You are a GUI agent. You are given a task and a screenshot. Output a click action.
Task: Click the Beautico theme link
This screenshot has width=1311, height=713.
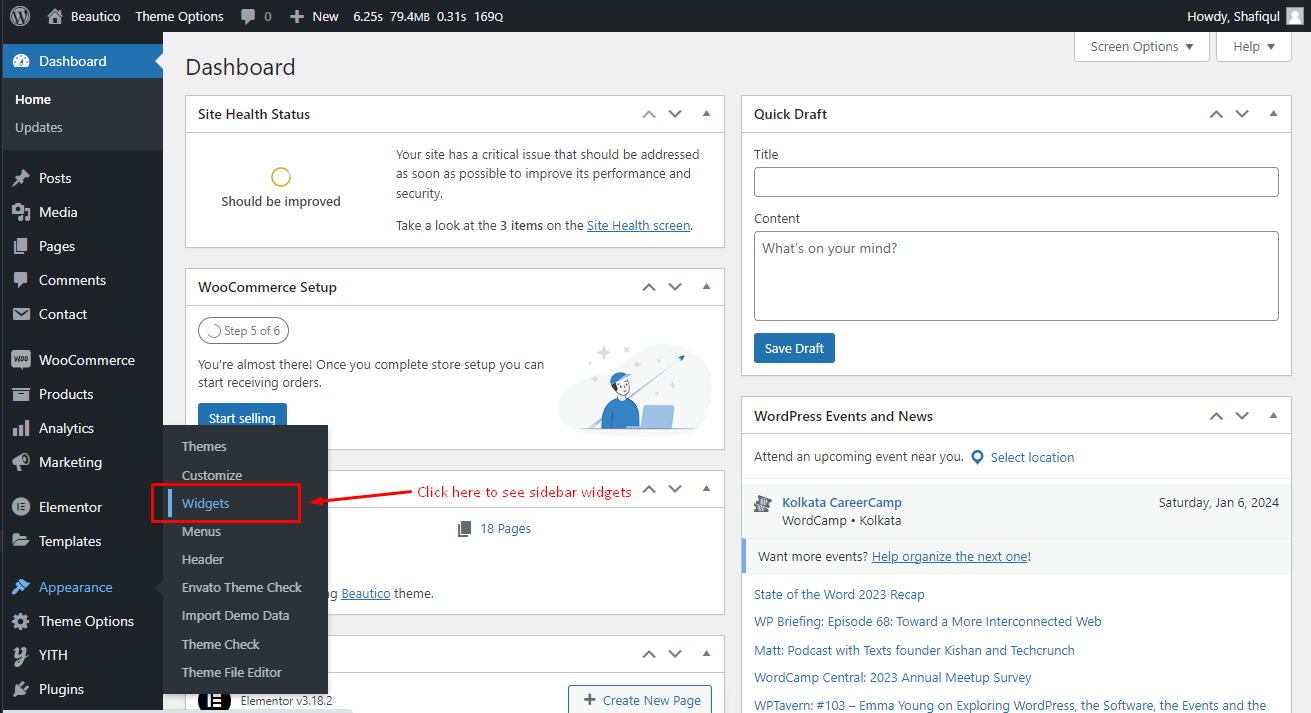pyautogui.click(x=365, y=593)
